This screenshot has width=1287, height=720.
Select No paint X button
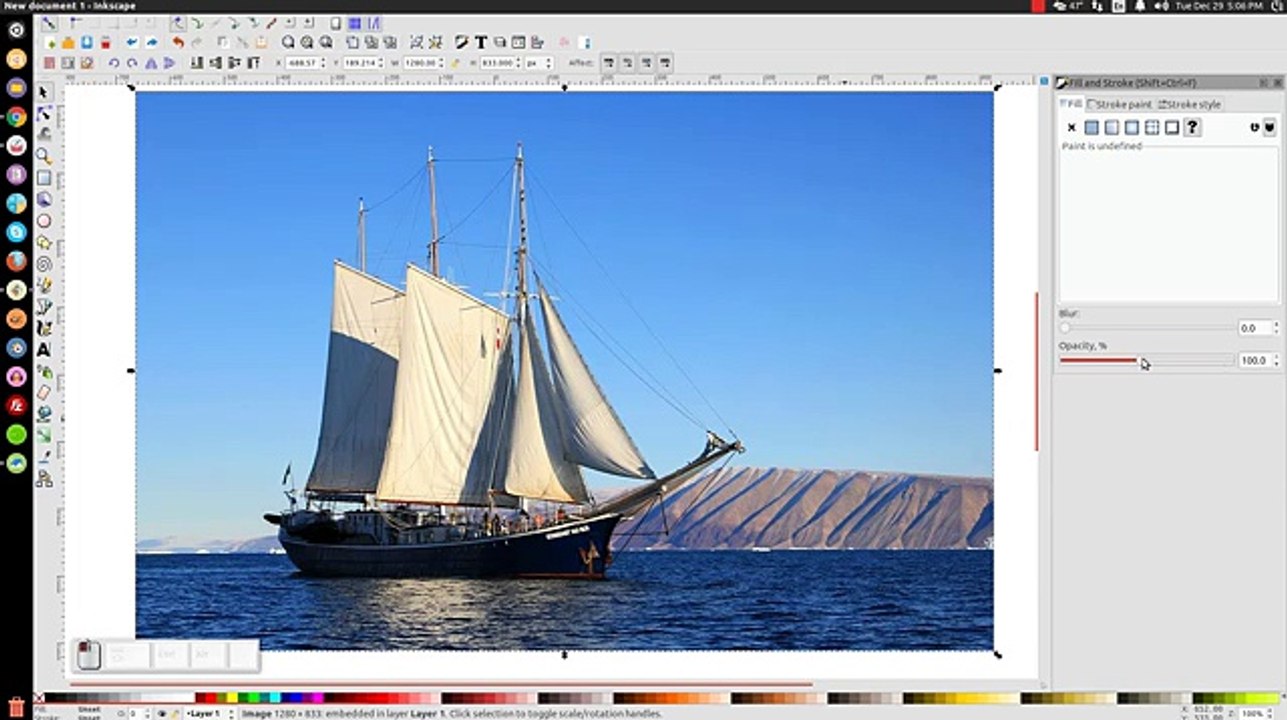coord(1072,127)
